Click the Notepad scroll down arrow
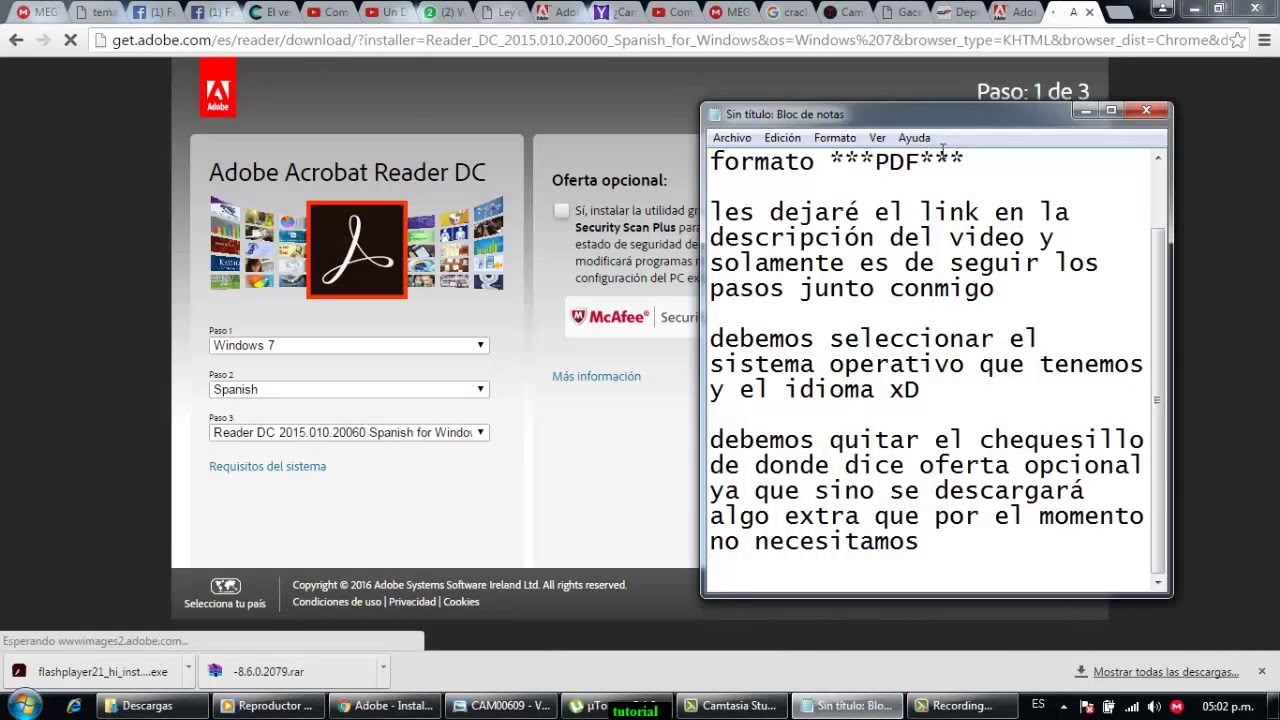The image size is (1280, 720). pos(1158,581)
